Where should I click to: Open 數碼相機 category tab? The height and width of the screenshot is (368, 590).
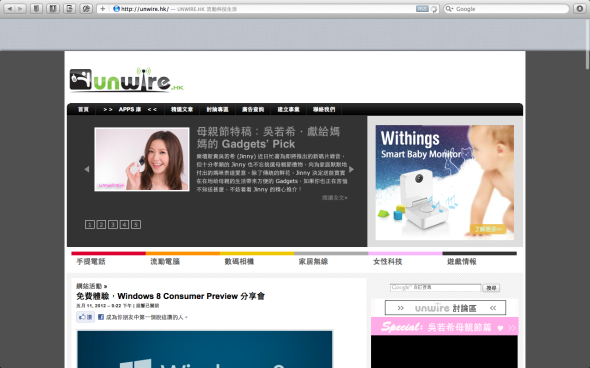pyautogui.click(x=239, y=262)
